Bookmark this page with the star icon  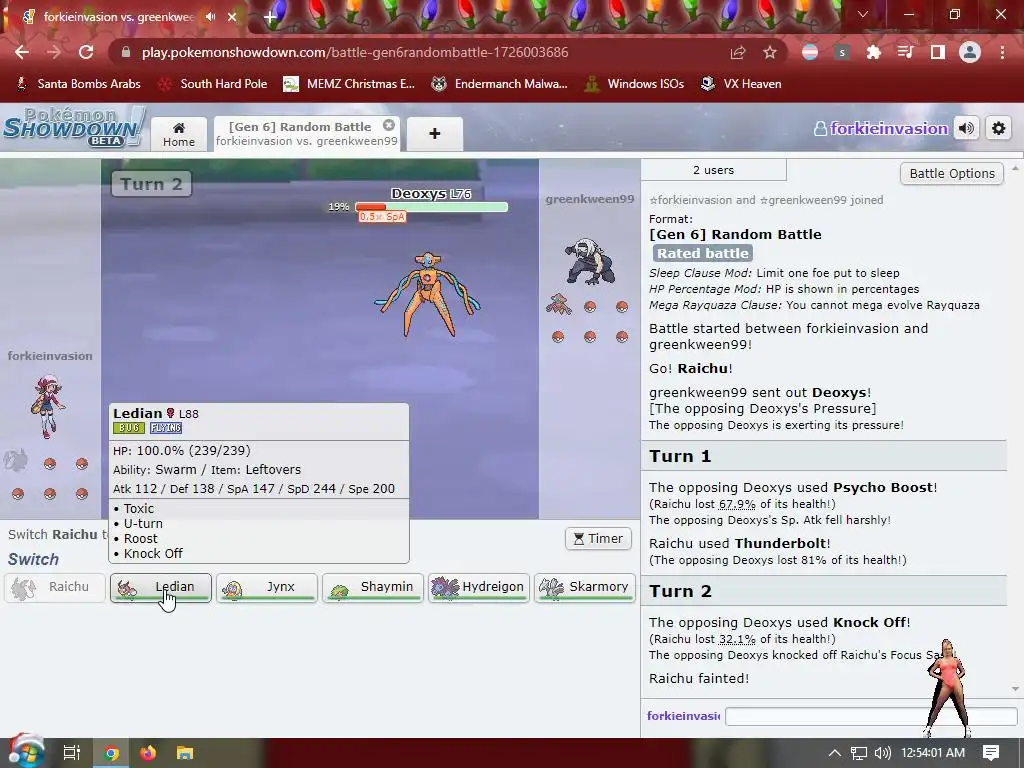[770, 52]
